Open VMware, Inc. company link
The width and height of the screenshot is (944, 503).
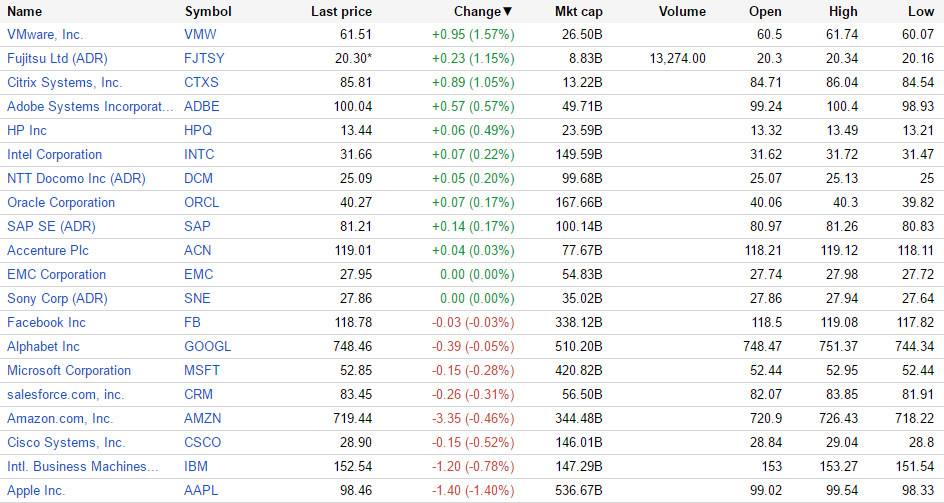pos(45,35)
